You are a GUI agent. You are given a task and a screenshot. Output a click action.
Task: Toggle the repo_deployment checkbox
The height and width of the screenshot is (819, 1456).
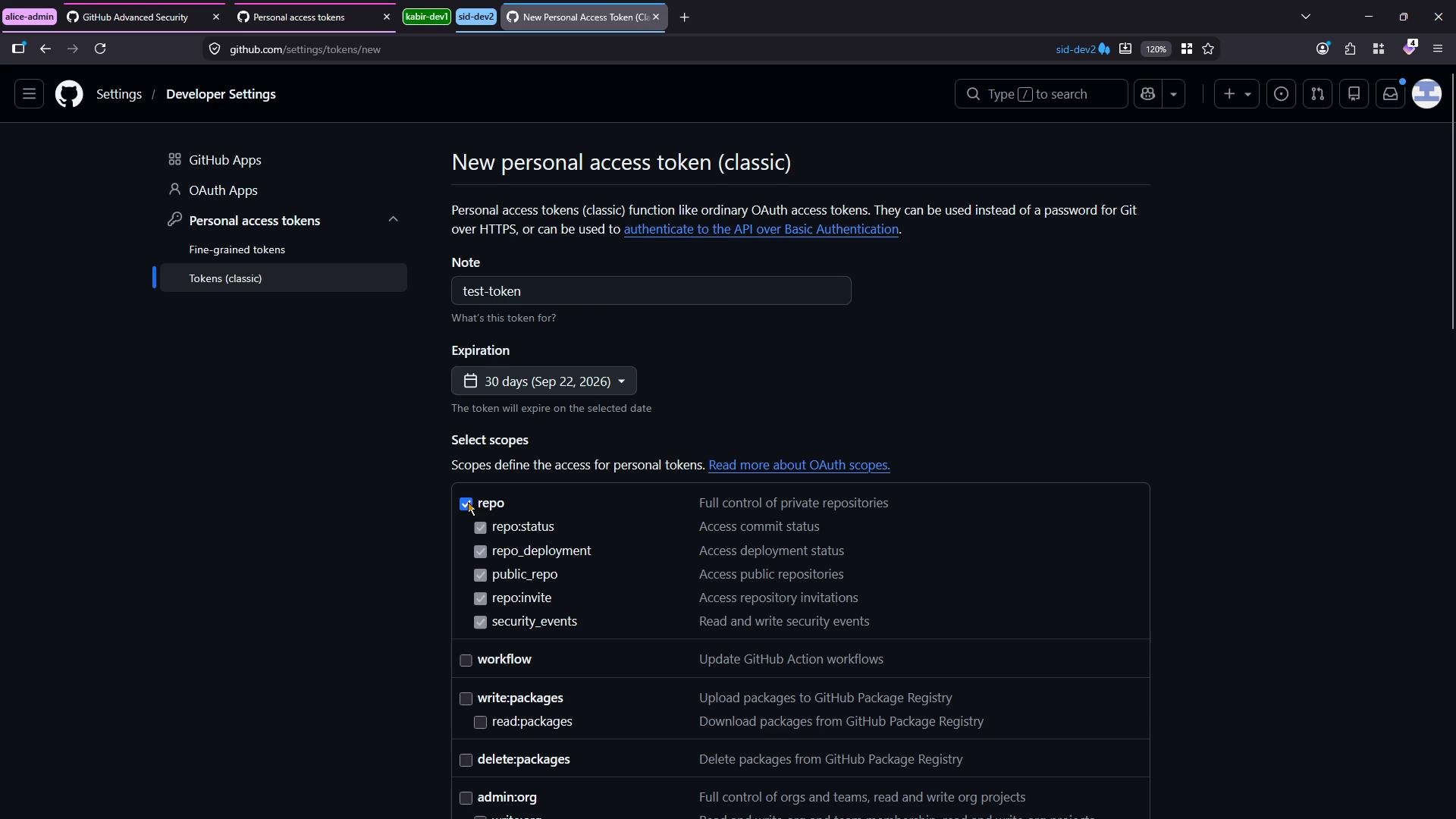coord(480,552)
